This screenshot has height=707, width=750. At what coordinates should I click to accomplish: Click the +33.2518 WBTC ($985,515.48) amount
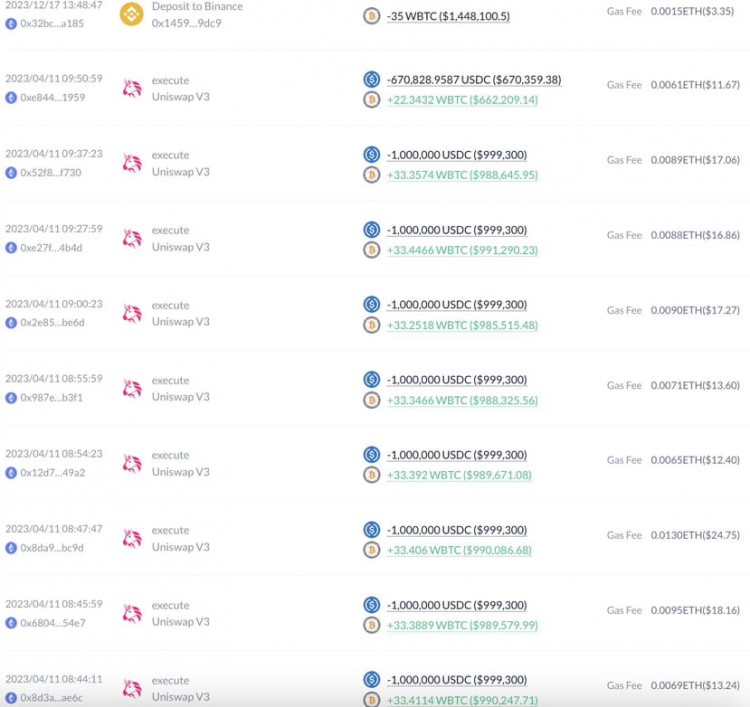[463, 325]
